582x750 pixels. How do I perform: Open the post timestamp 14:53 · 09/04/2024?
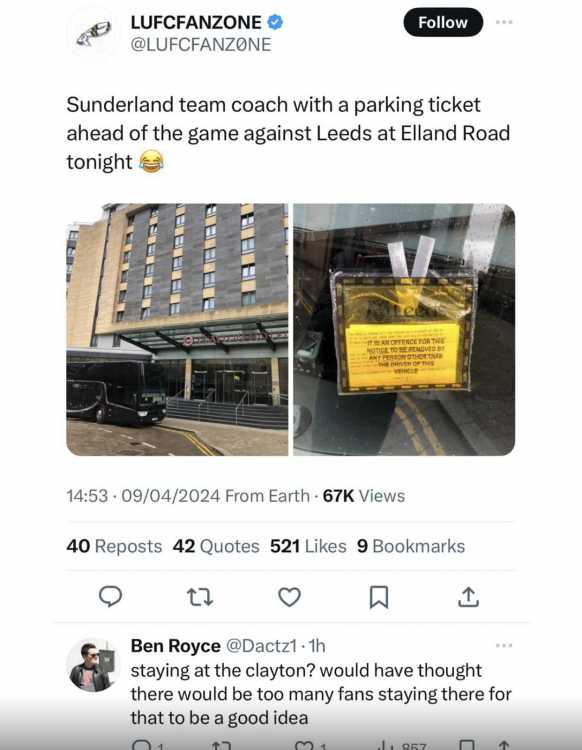pos(143,496)
